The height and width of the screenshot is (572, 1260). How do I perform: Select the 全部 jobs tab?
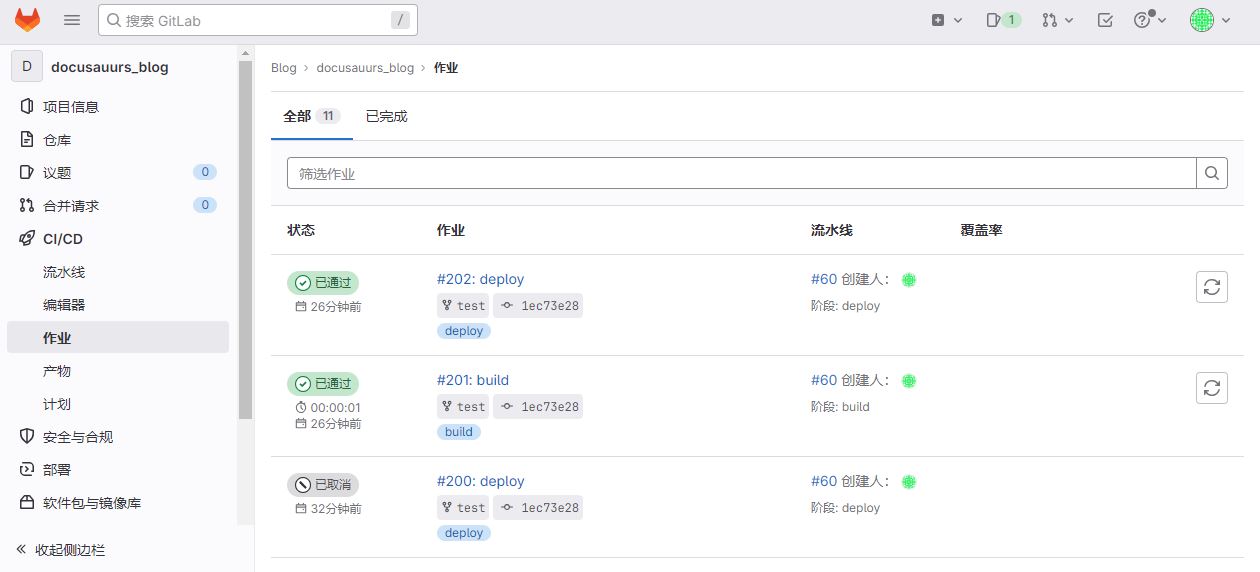[311, 116]
